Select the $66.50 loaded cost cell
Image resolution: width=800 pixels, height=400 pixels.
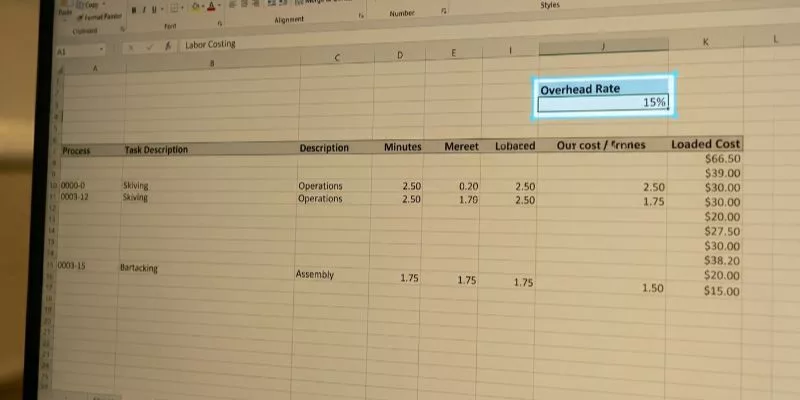[x=705, y=159]
